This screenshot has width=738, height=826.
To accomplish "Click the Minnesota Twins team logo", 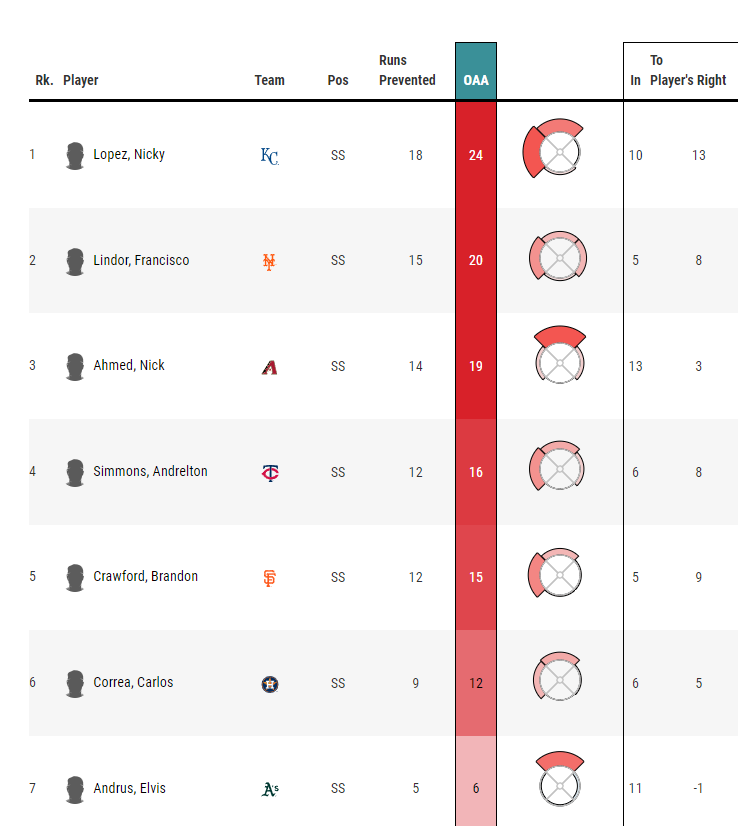I will tap(270, 473).
